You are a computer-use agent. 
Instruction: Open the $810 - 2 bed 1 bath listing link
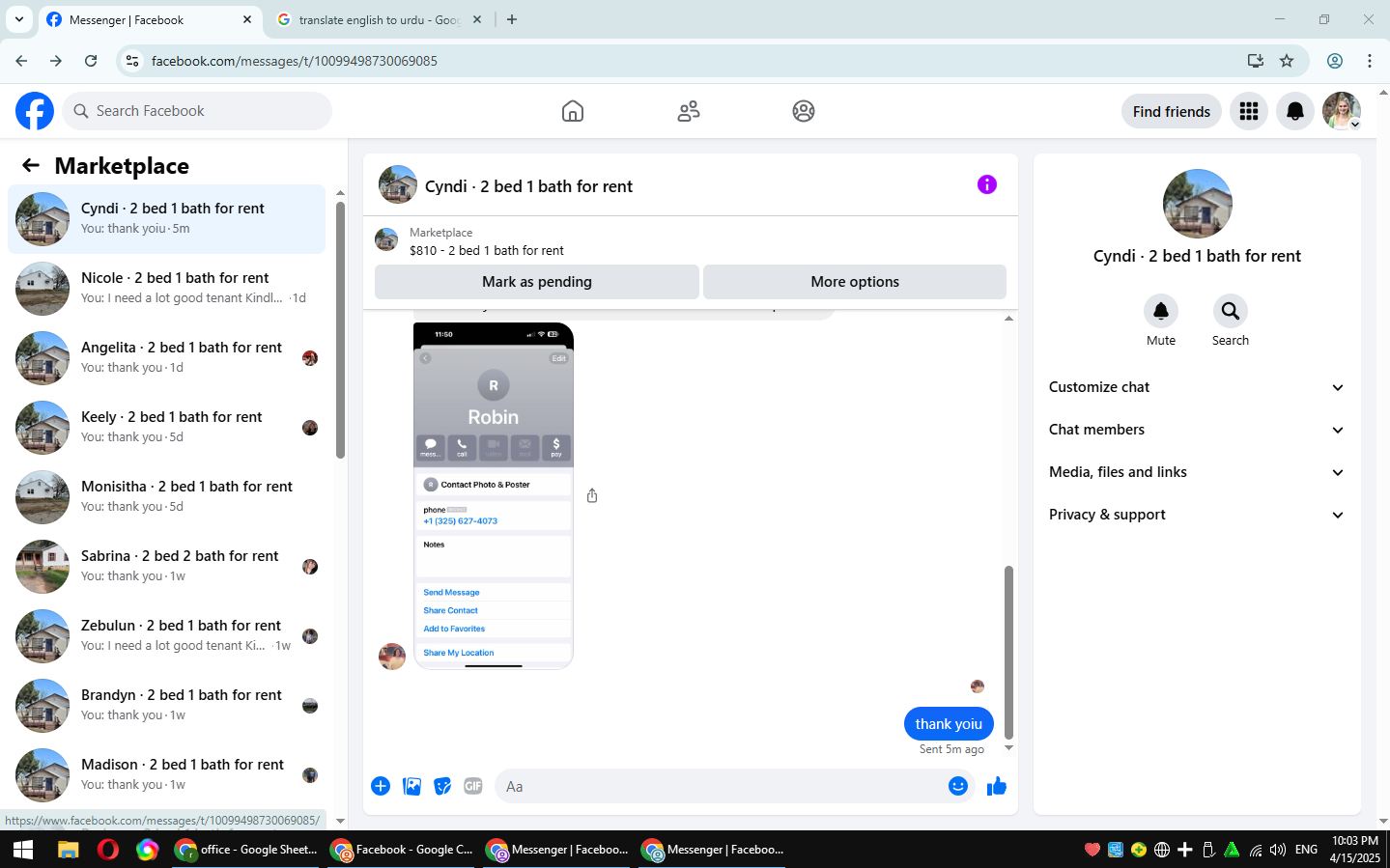click(x=487, y=250)
